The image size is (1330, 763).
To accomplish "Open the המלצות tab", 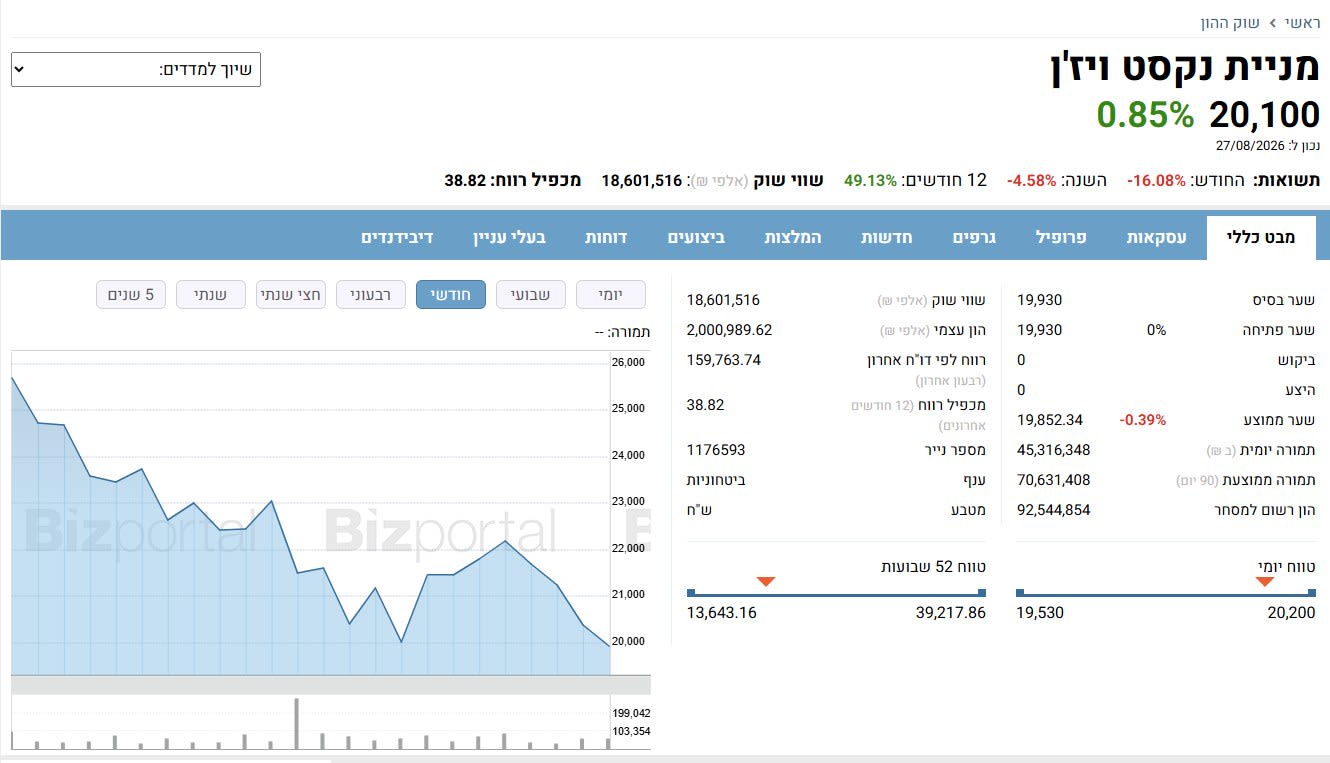I will pyautogui.click(x=793, y=237).
